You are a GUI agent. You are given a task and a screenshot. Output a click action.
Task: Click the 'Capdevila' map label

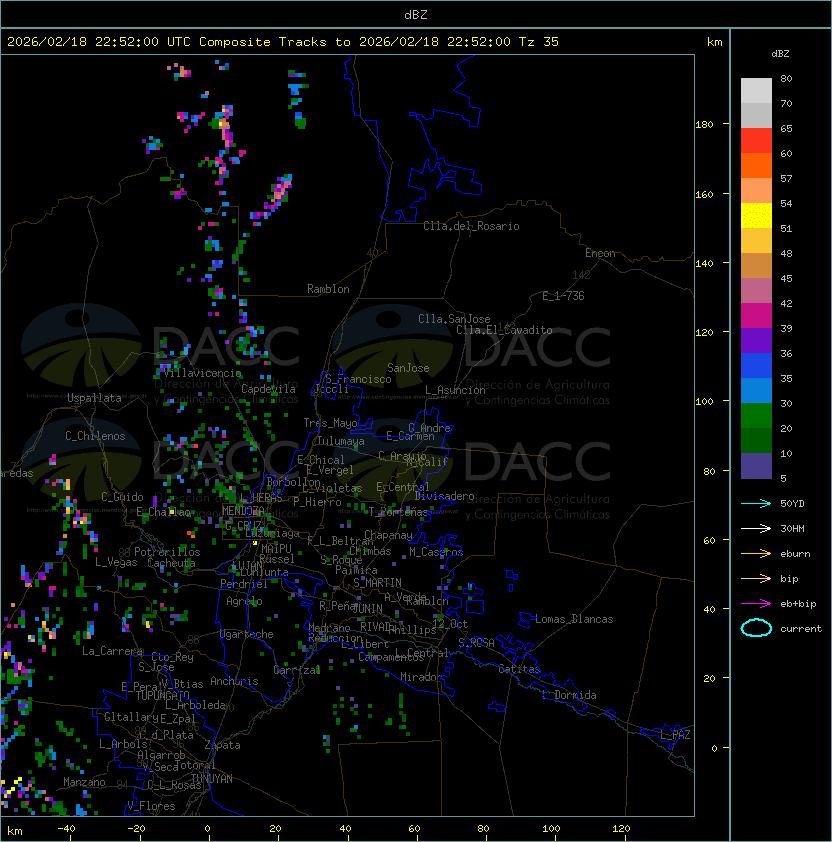268,389
